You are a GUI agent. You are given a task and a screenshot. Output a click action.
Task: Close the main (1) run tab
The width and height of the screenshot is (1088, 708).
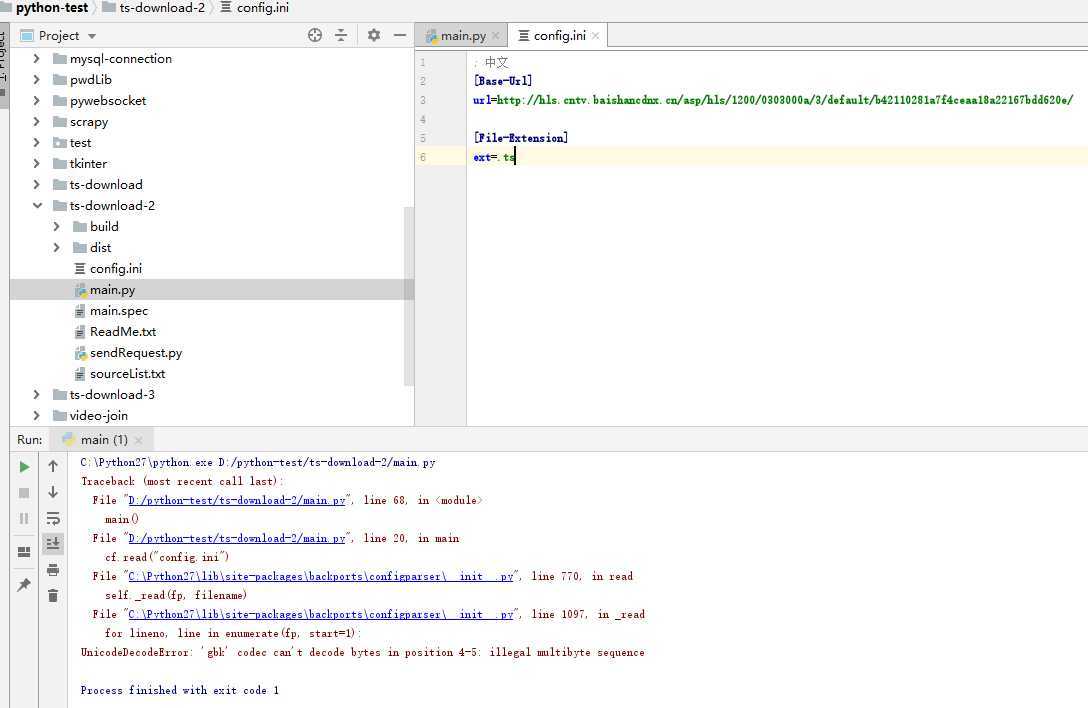pos(139,440)
